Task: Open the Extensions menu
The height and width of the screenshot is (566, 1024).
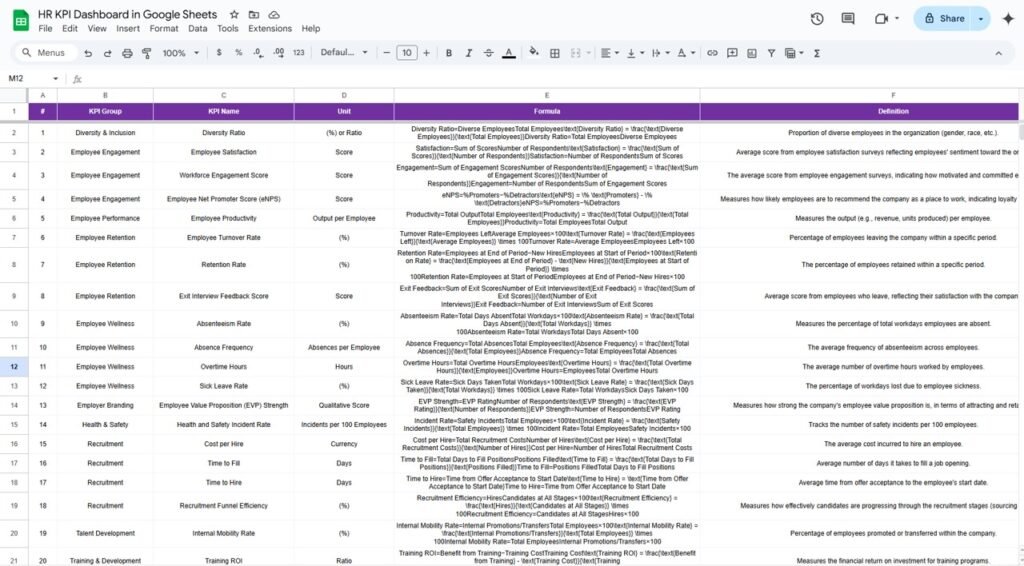Action: (x=270, y=29)
